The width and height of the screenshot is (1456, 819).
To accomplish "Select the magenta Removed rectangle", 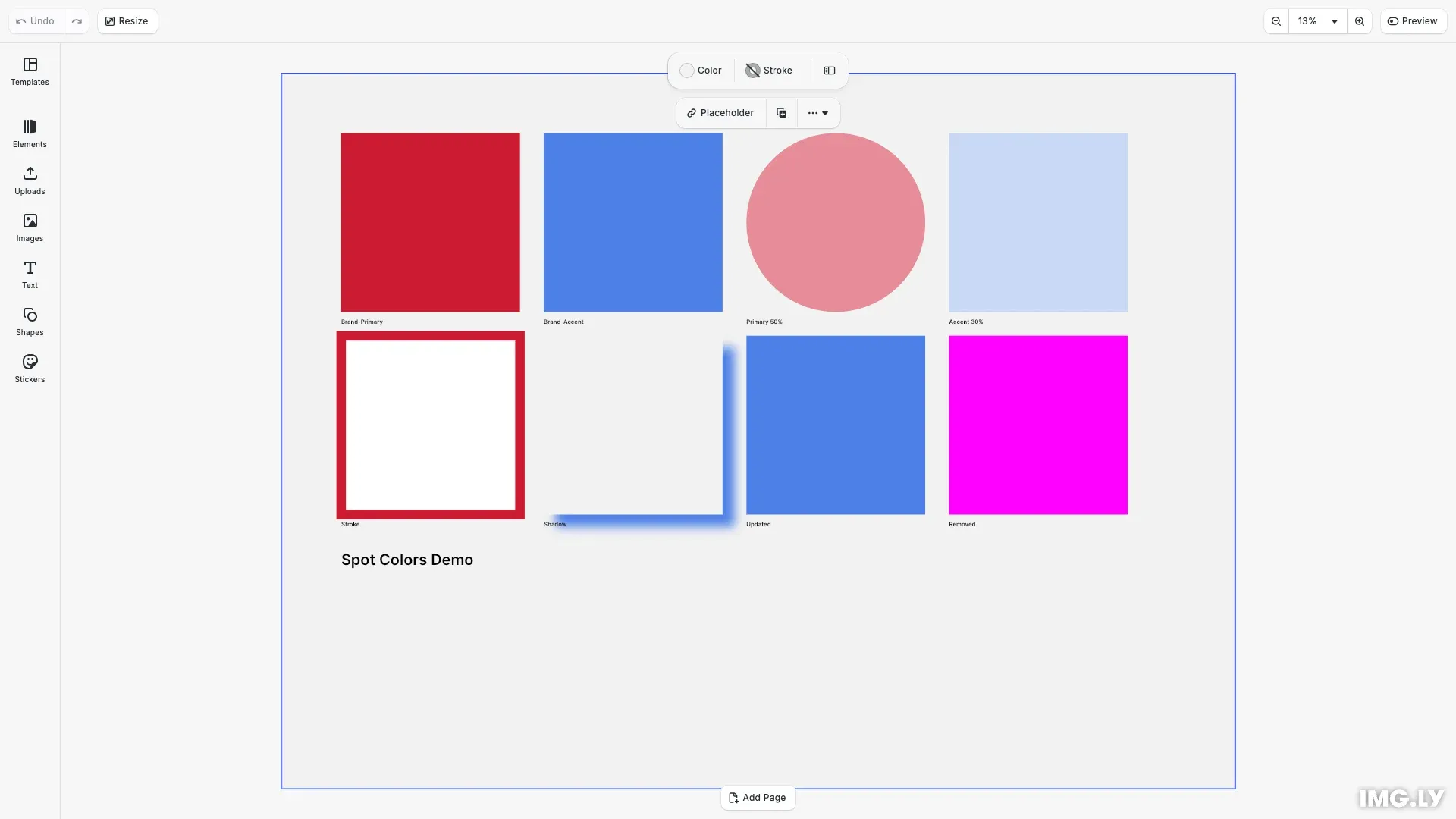I will (1037, 425).
